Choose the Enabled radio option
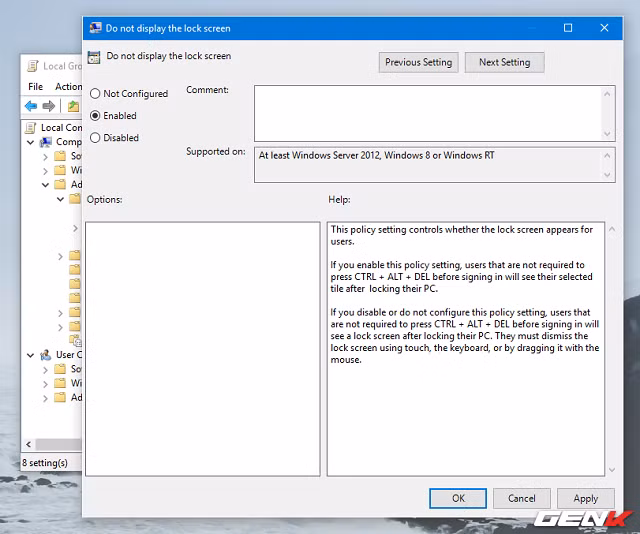 (96, 116)
